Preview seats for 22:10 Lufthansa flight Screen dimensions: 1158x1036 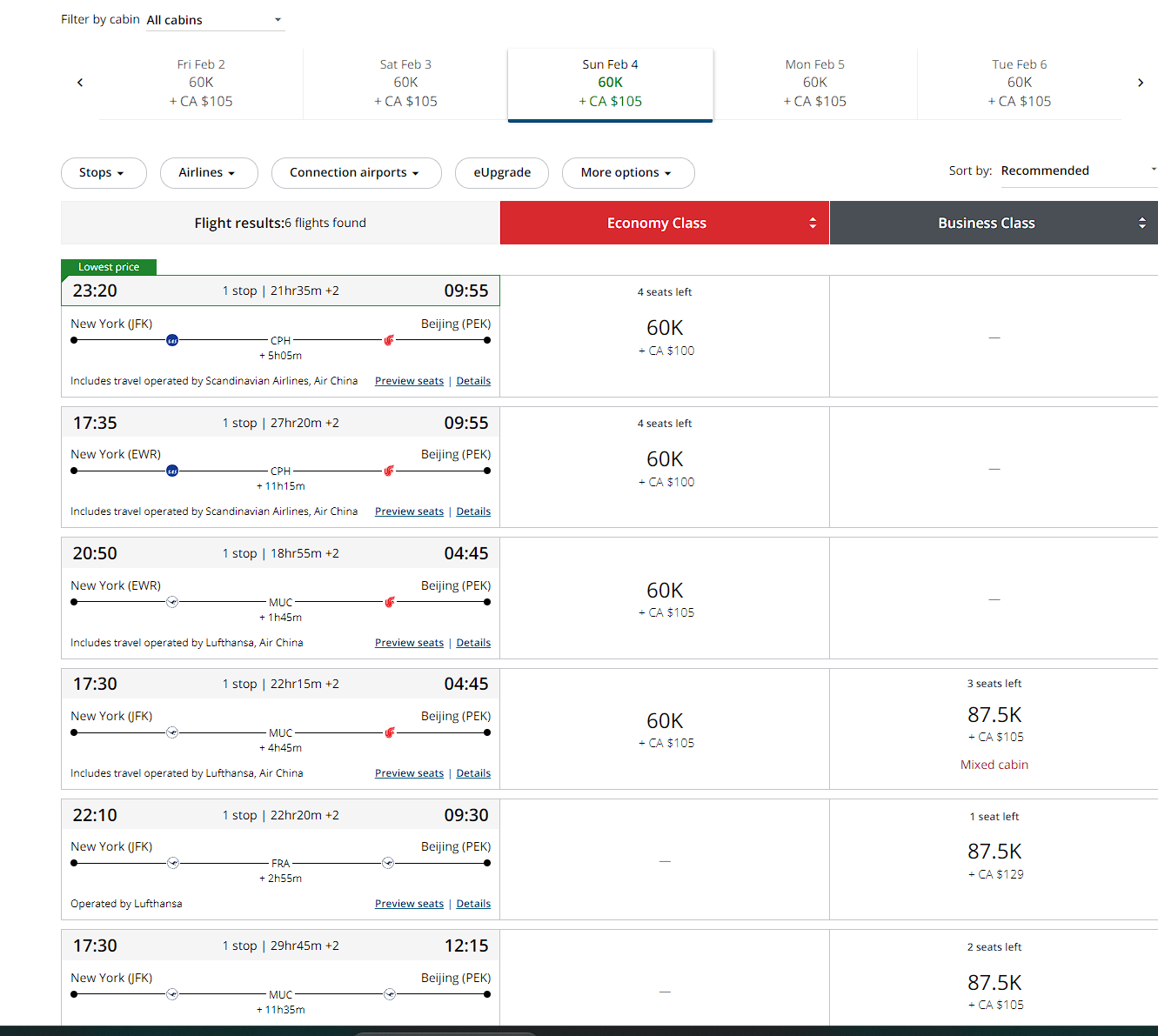[409, 904]
